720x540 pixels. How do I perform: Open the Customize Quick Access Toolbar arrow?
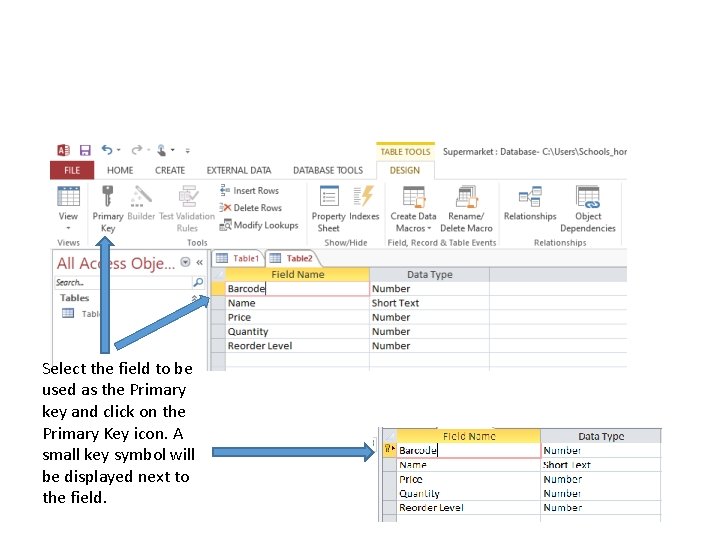click(x=187, y=150)
